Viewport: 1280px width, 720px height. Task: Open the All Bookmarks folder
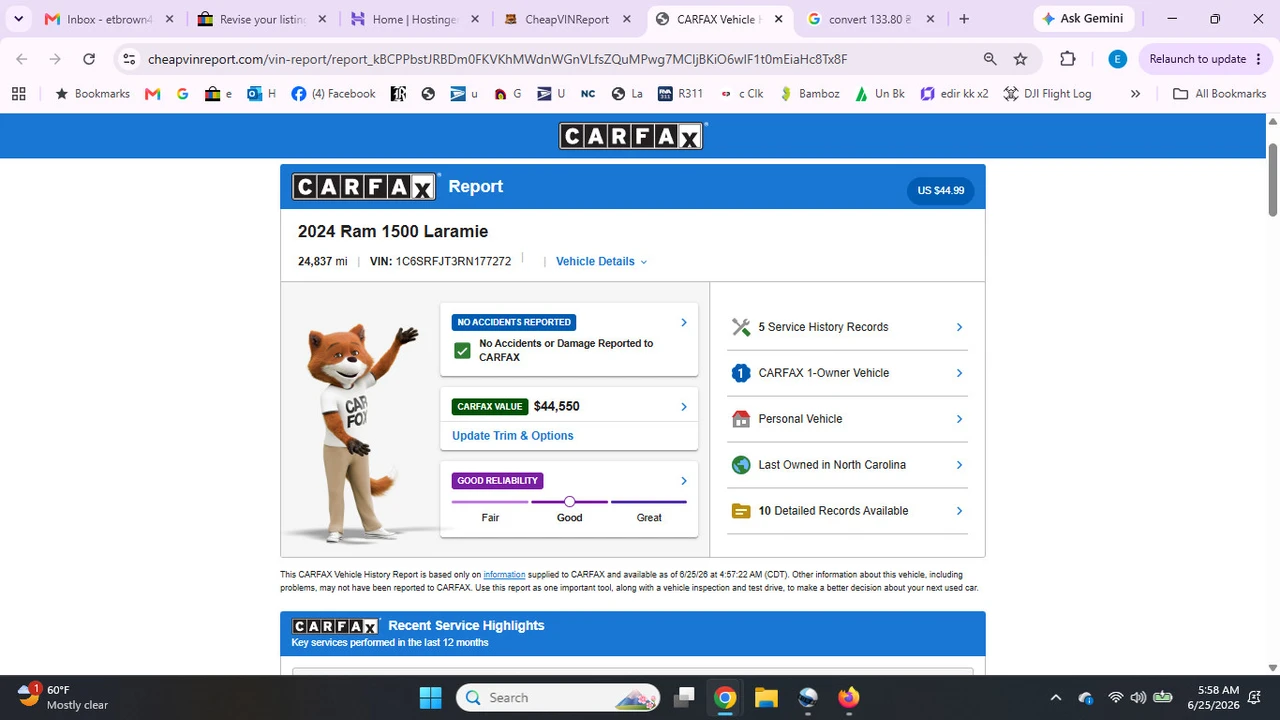(1219, 94)
